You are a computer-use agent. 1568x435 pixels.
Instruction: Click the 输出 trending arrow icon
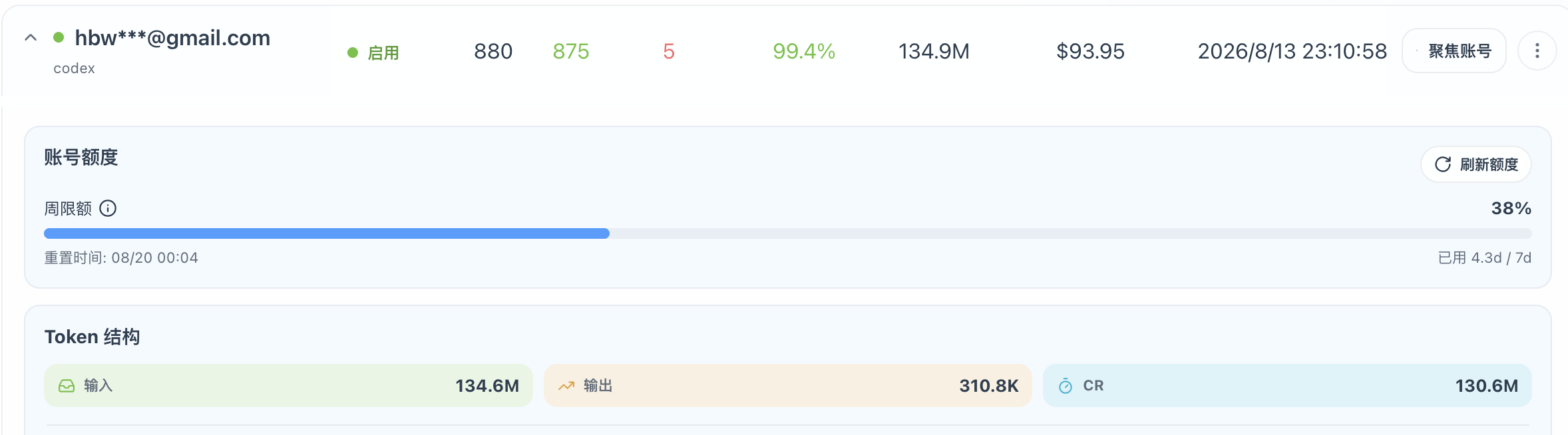point(566,386)
